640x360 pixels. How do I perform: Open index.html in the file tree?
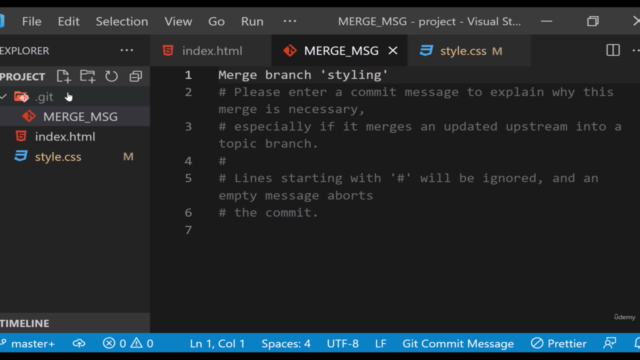[x=75, y=136]
